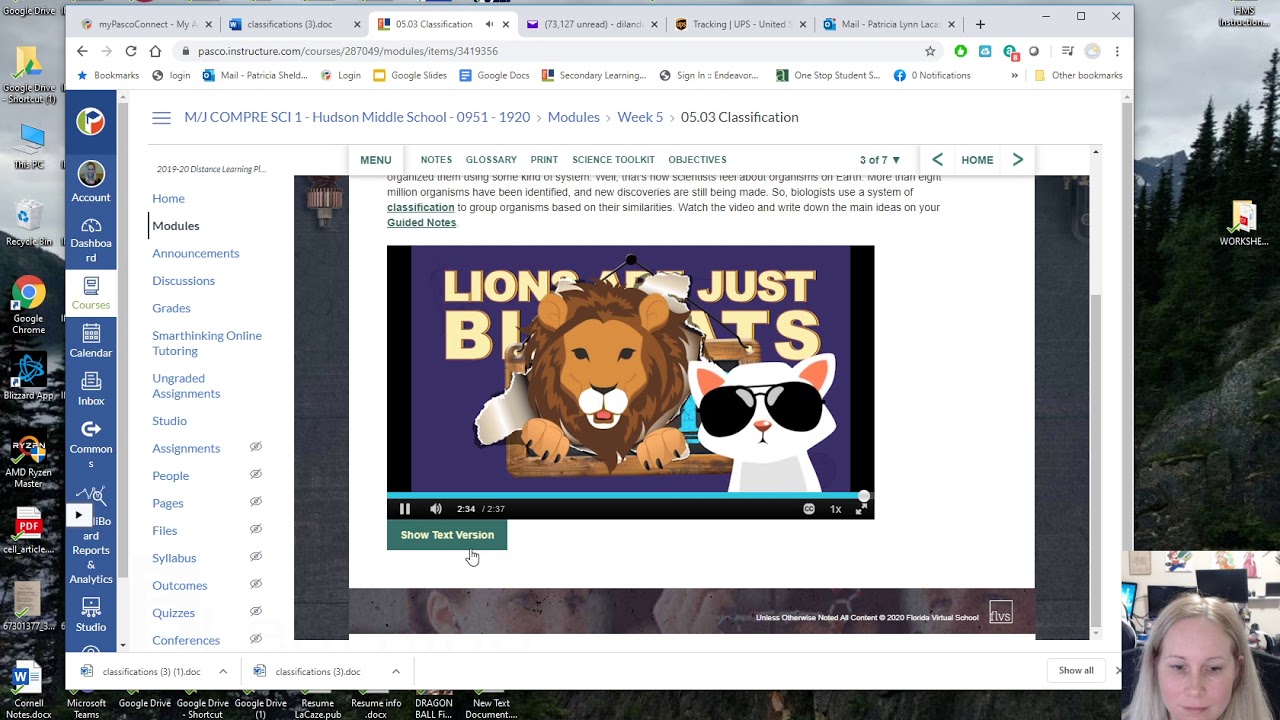Open the GLOSSARY toolbar item
Viewport: 1280px width, 720px height.
pos(491,160)
